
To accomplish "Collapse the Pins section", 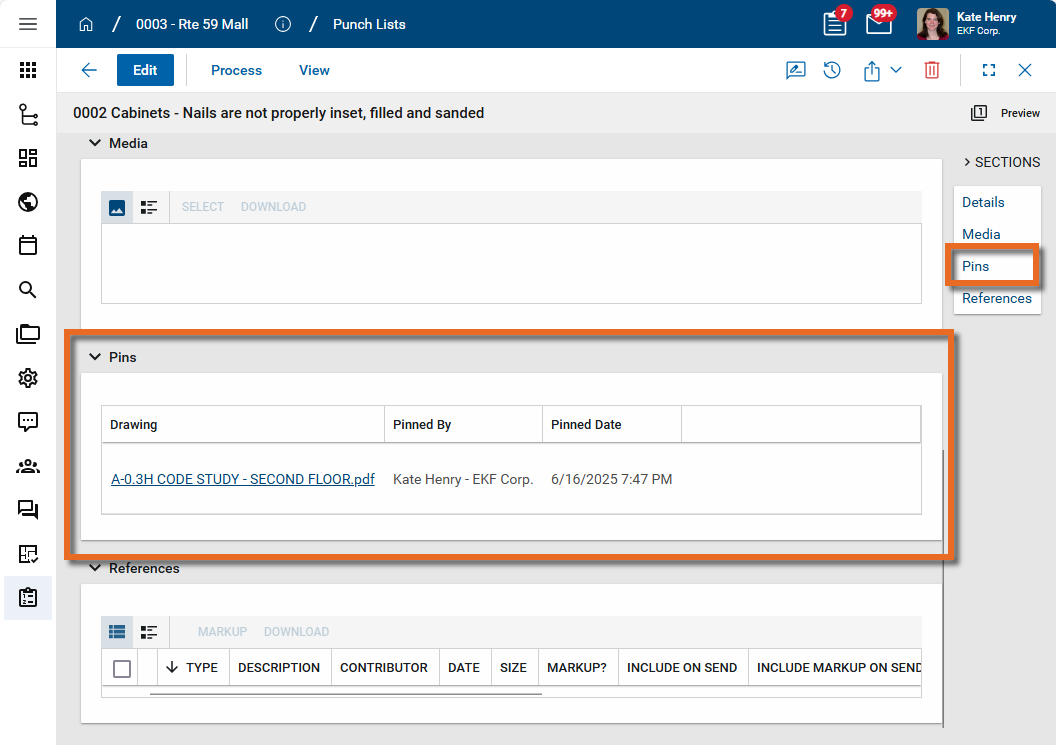I will pos(95,357).
